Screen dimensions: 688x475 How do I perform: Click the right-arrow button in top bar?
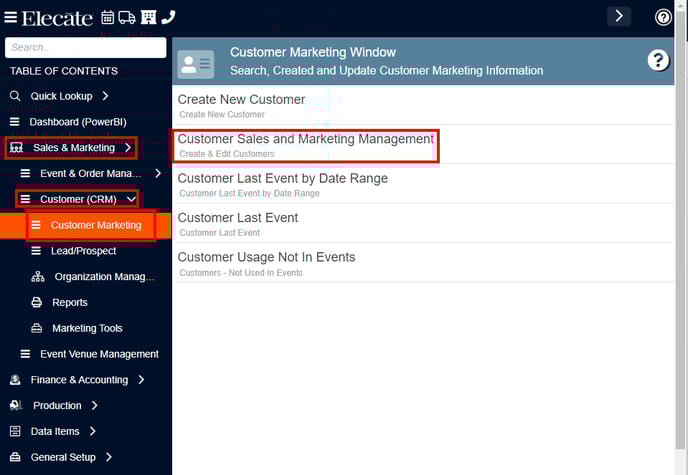(619, 17)
